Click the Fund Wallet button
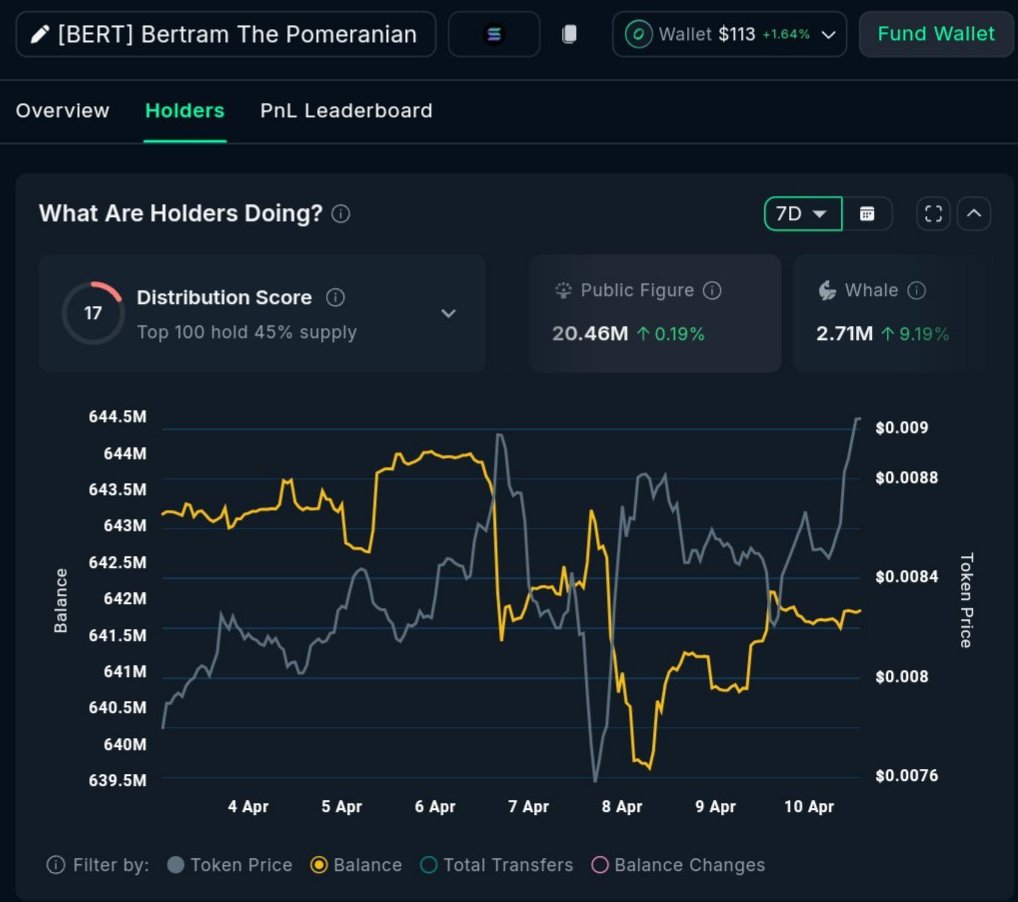The width and height of the screenshot is (1018, 902). [x=936, y=34]
